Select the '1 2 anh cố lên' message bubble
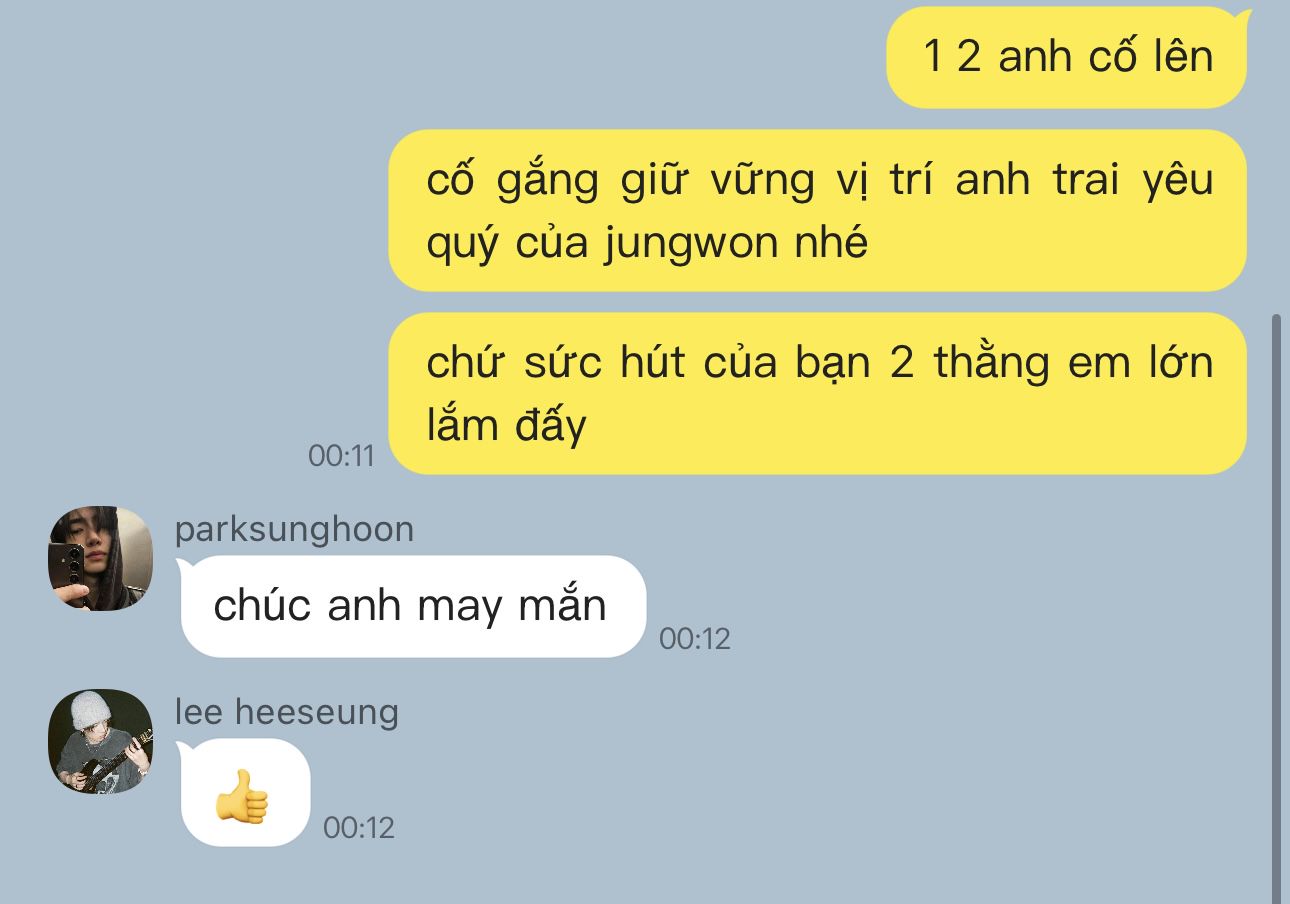 click(1068, 57)
